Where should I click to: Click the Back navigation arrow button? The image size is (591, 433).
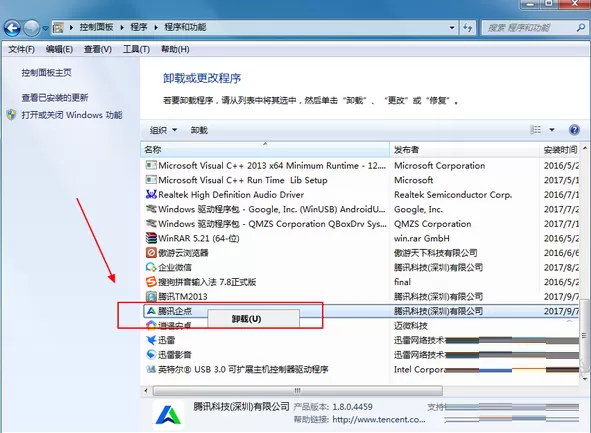click(x=12, y=28)
